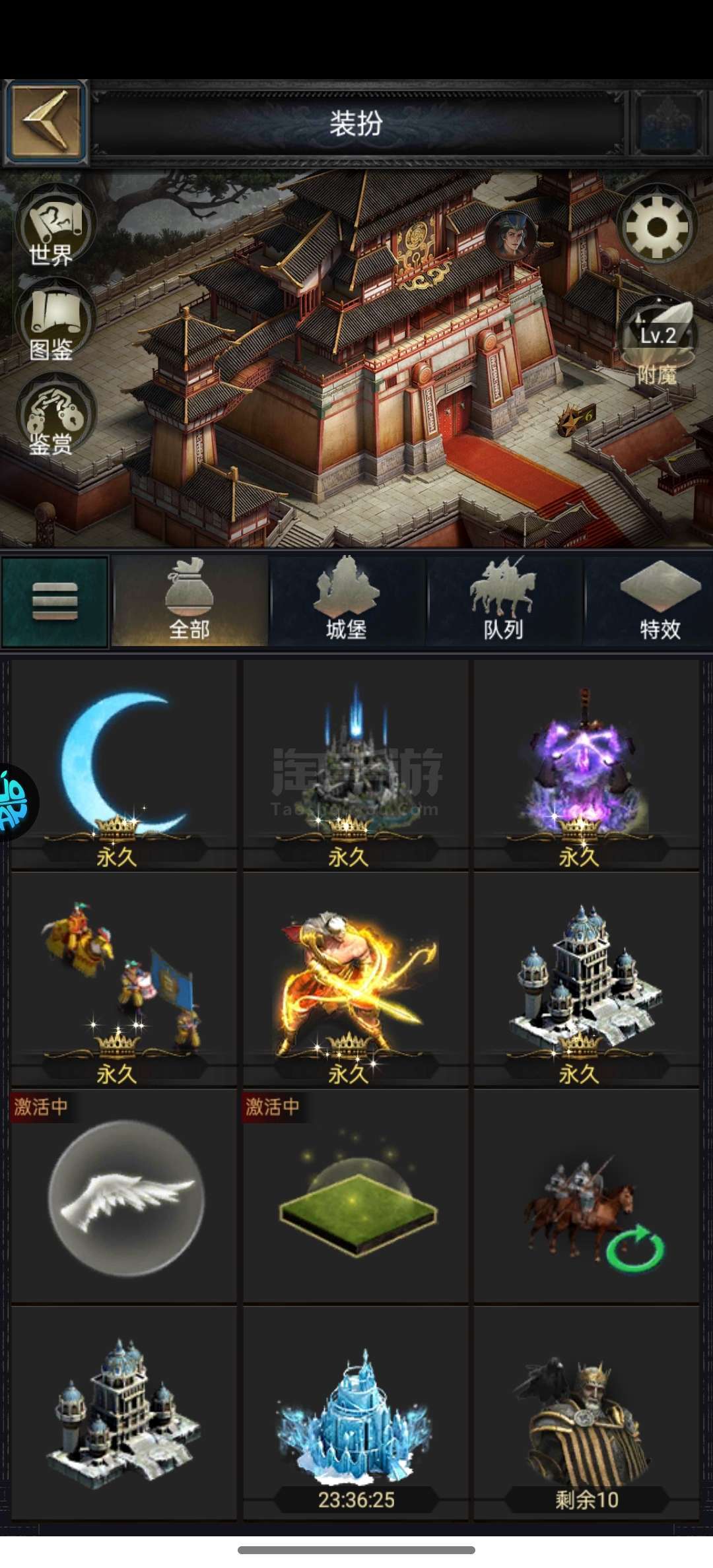
Task: Switch to the 队列 tab
Action: (504, 602)
